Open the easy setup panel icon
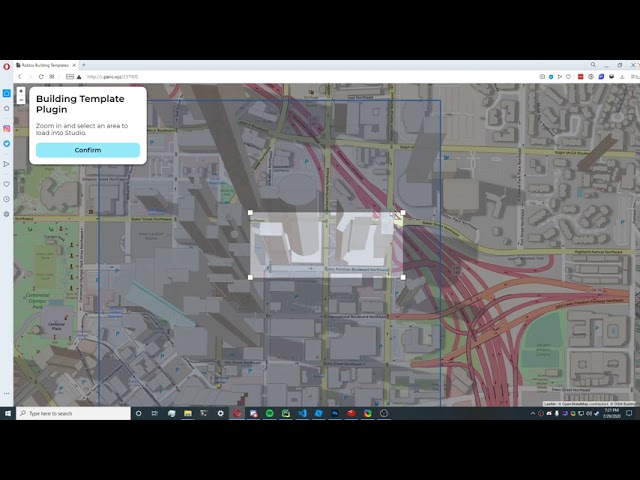The image size is (640, 480). tap(634, 77)
